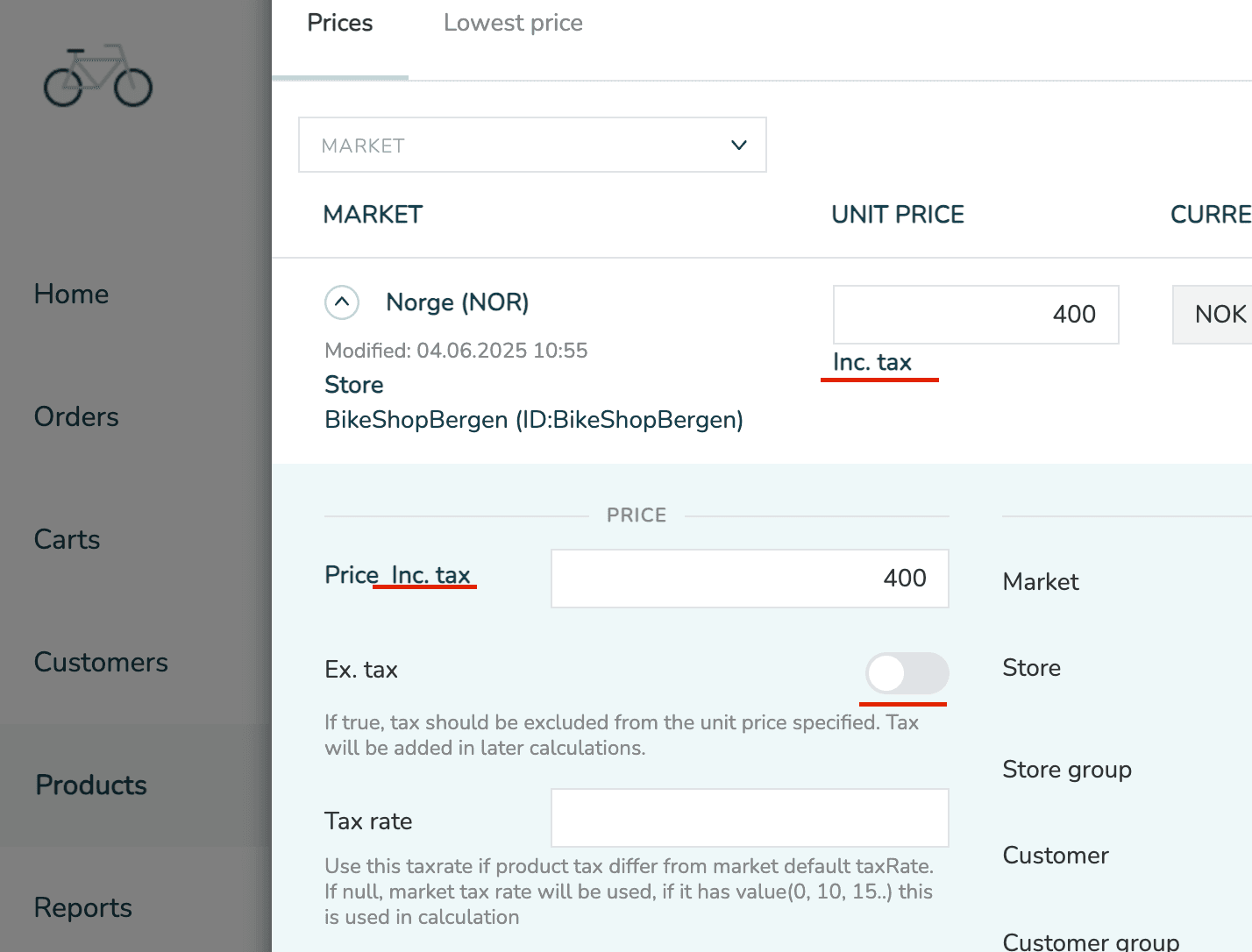Open Orders from the sidebar
This screenshot has width=1252, height=952.
pos(76,417)
